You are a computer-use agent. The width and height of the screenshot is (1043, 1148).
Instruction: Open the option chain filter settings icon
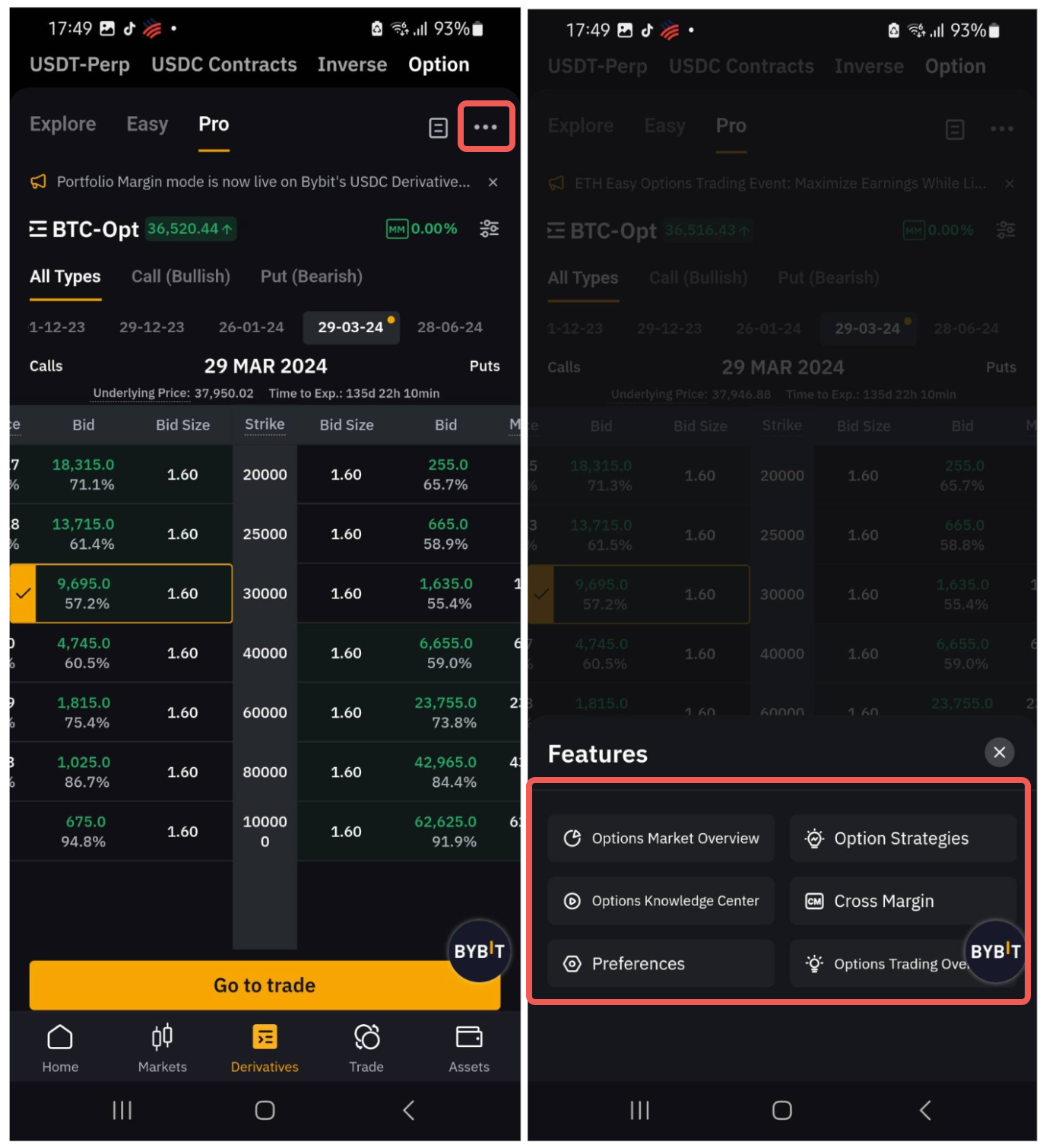click(490, 229)
